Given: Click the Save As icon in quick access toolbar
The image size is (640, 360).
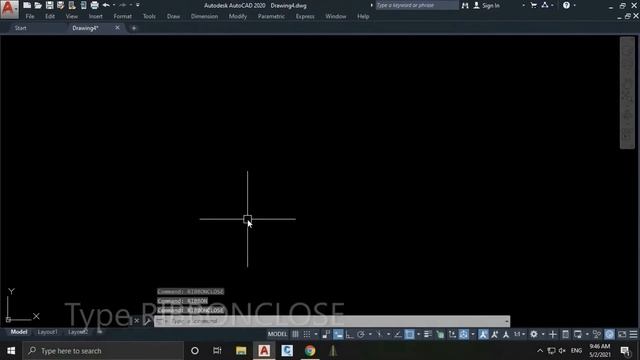Looking at the screenshot, I should coord(60,5).
